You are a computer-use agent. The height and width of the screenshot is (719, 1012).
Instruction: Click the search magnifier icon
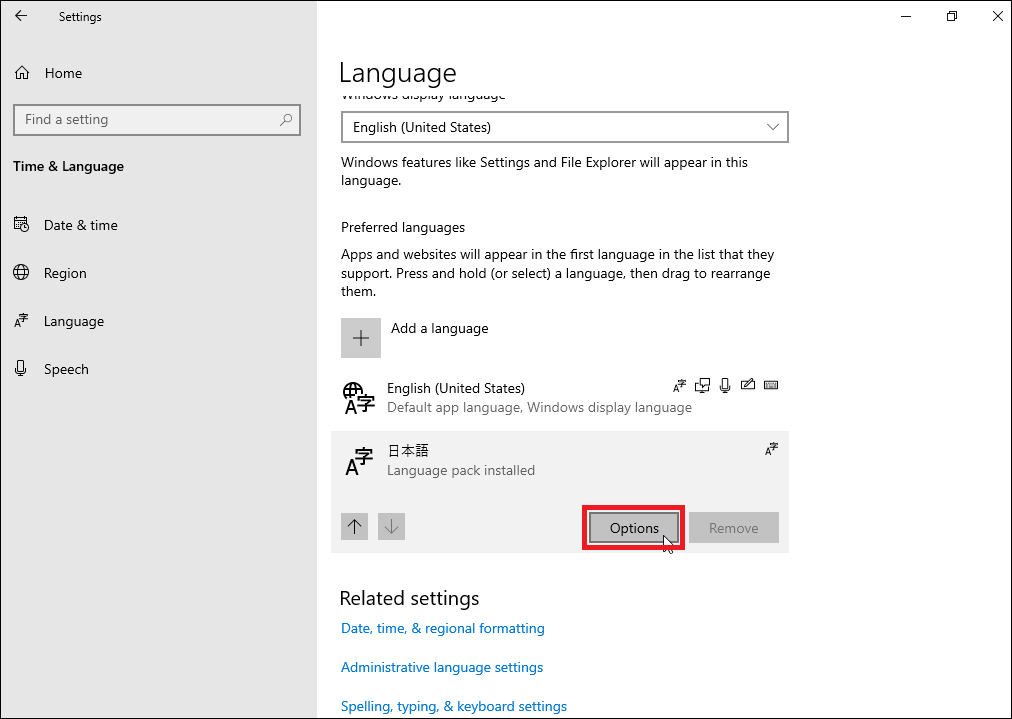click(286, 119)
